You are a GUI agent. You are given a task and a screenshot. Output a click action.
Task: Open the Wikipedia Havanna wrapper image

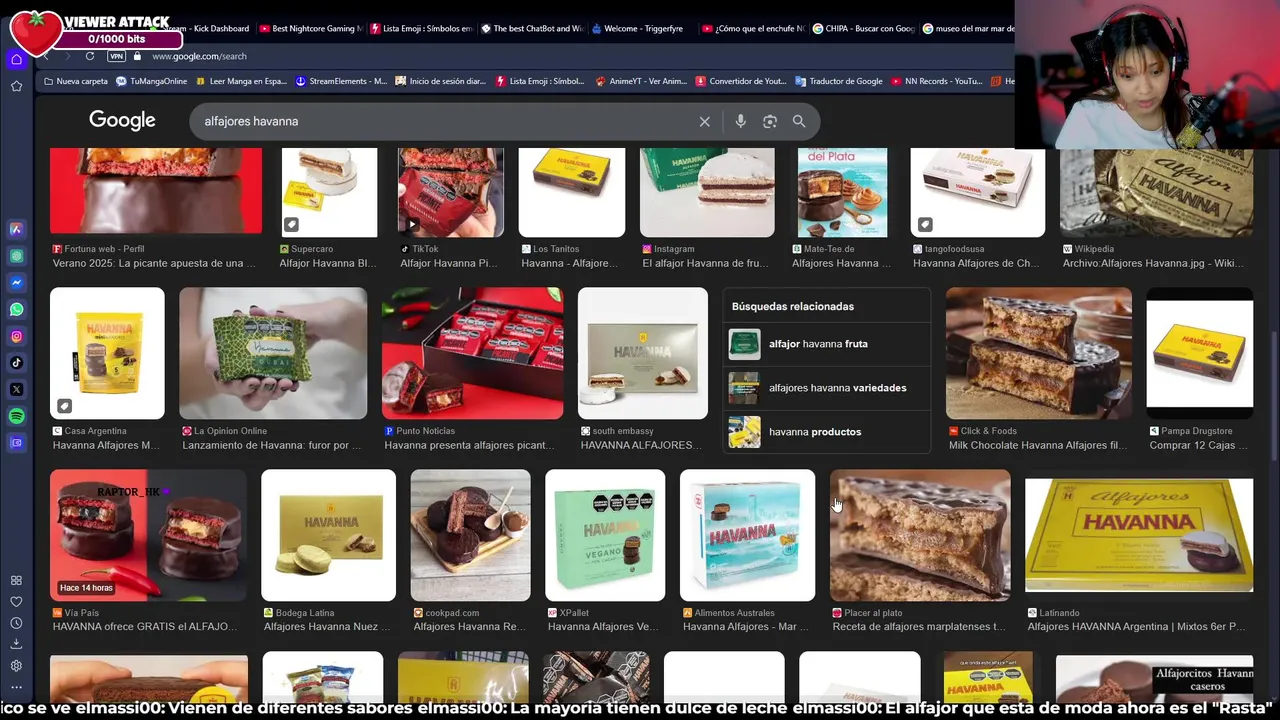(1156, 192)
